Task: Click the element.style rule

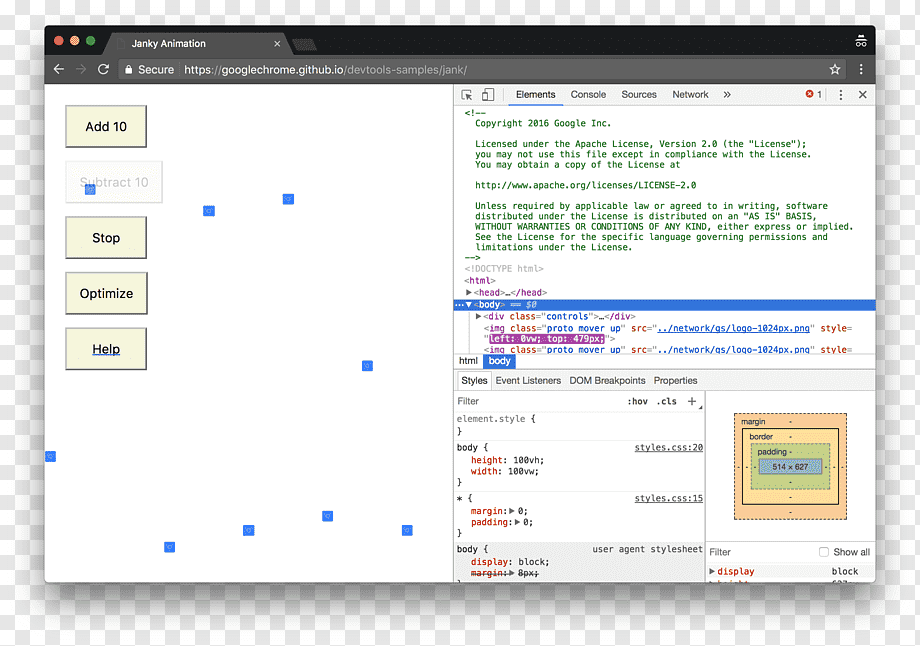Action: [496, 419]
